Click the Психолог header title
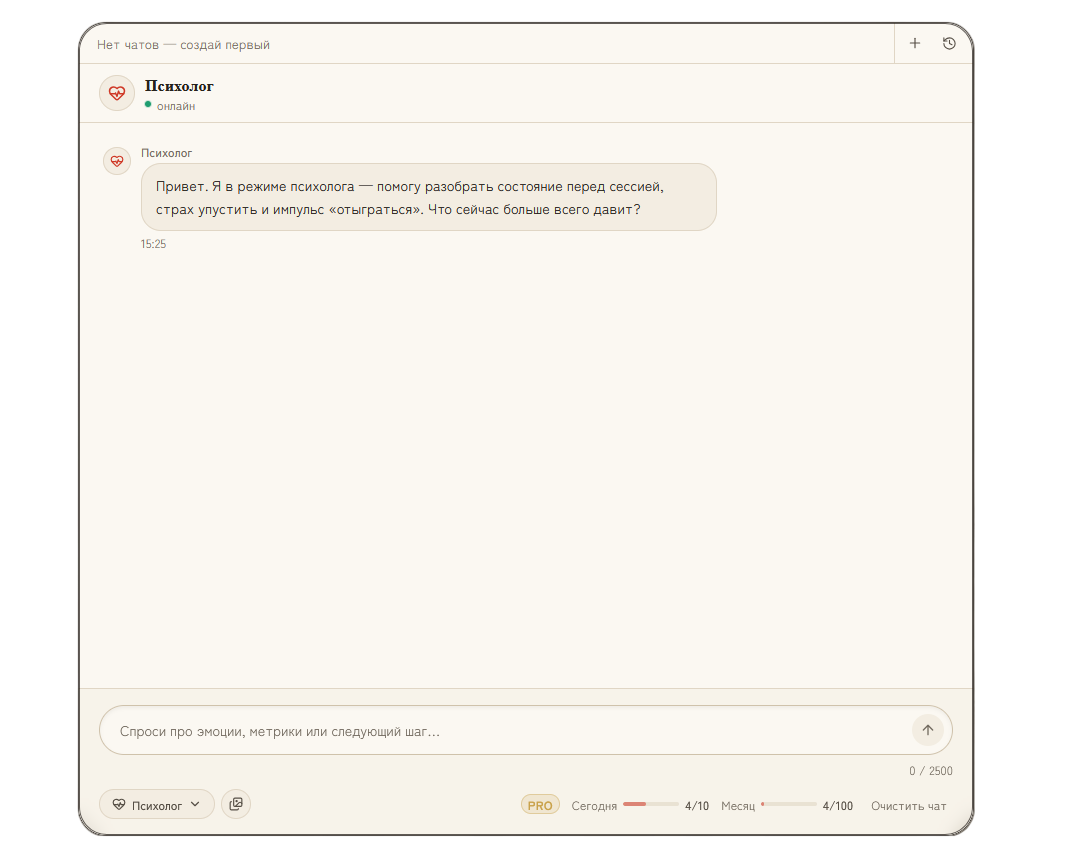The height and width of the screenshot is (850, 1087). coord(179,86)
